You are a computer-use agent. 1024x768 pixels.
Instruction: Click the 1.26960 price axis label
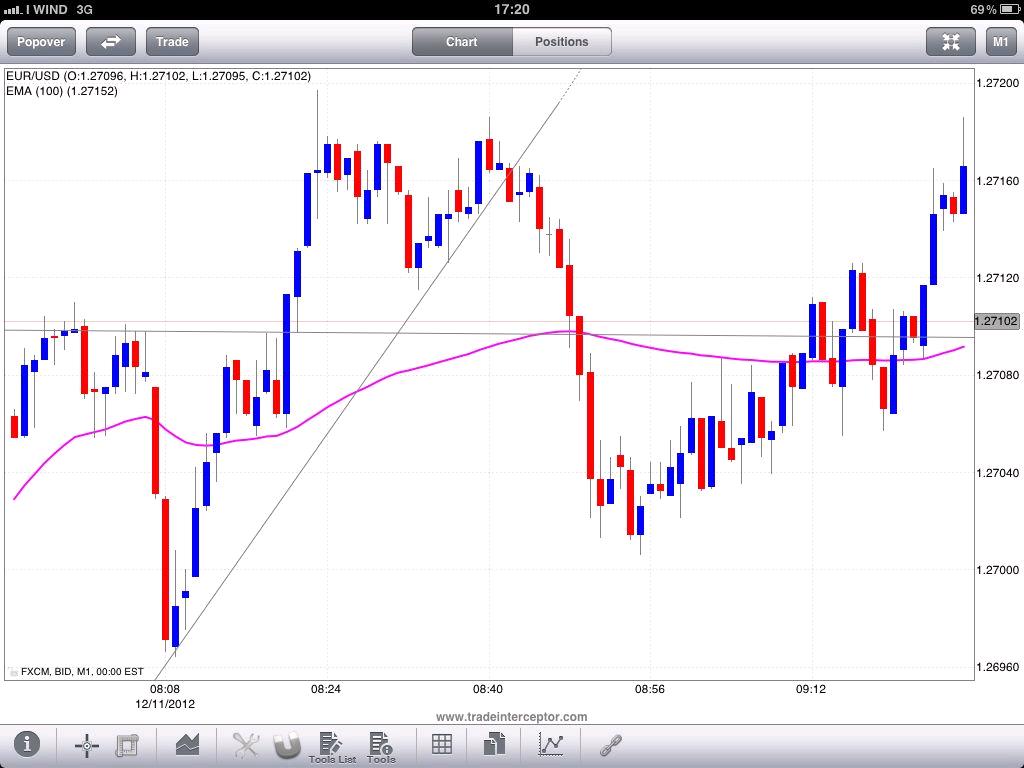point(997,667)
